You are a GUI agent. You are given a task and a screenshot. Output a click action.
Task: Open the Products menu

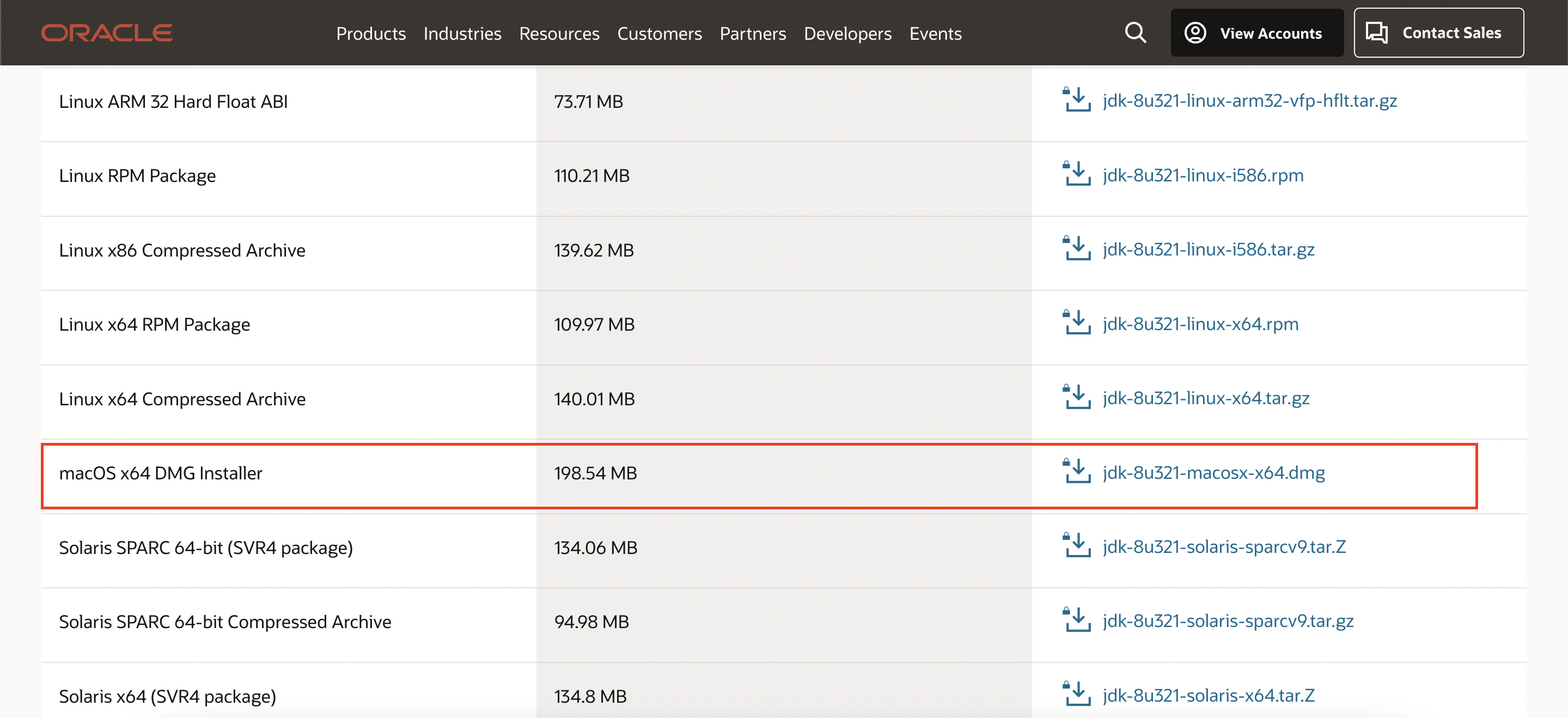tap(371, 33)
